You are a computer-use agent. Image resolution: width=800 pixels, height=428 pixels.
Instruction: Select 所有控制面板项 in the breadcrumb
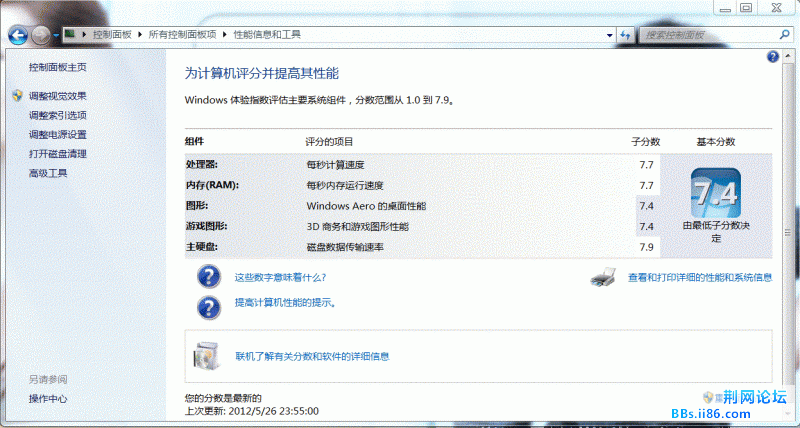point(183,35)
